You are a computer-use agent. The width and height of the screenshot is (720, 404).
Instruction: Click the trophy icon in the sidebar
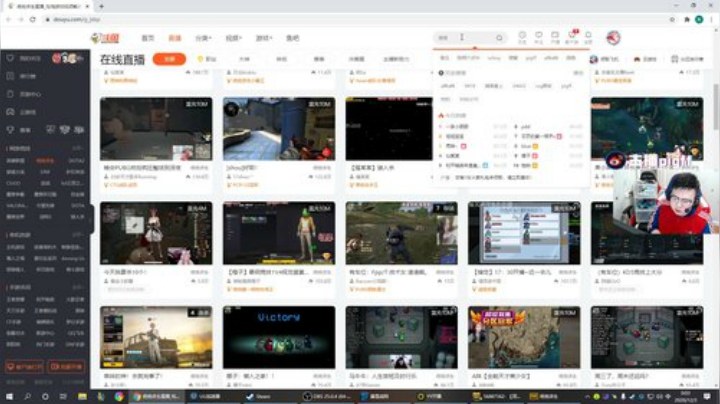(10, 130)
